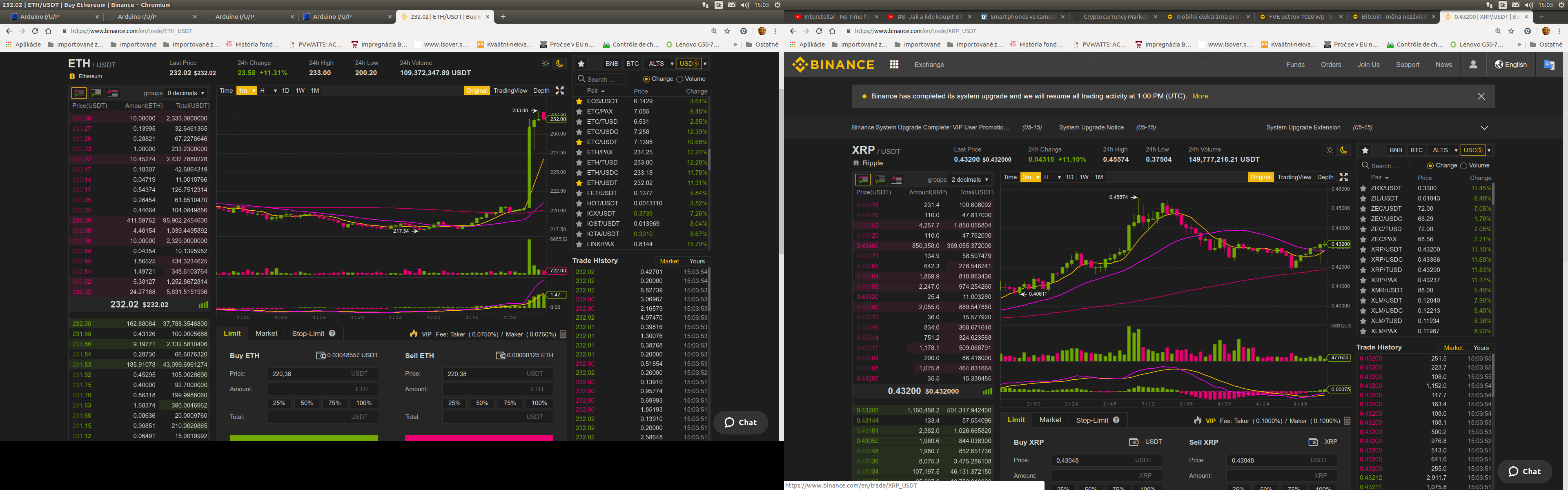Expand the ETH chart to fullscreen
The height and width of the screenshot is (490, 1568).
point(559,91)
